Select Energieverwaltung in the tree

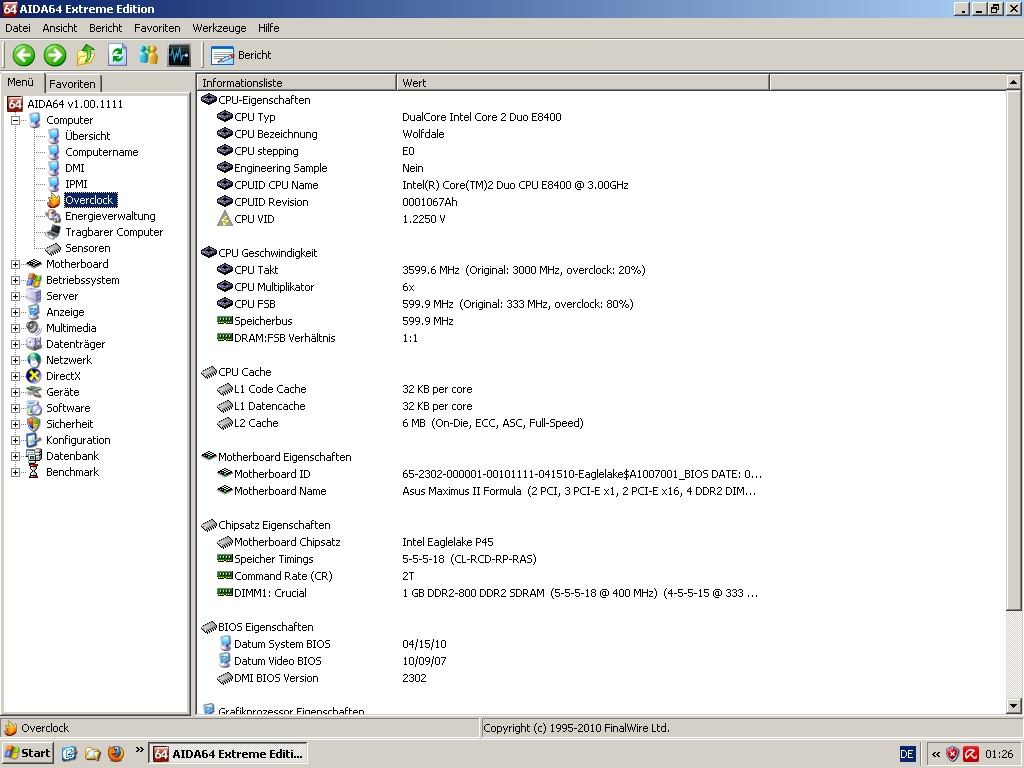click(110, 216)
